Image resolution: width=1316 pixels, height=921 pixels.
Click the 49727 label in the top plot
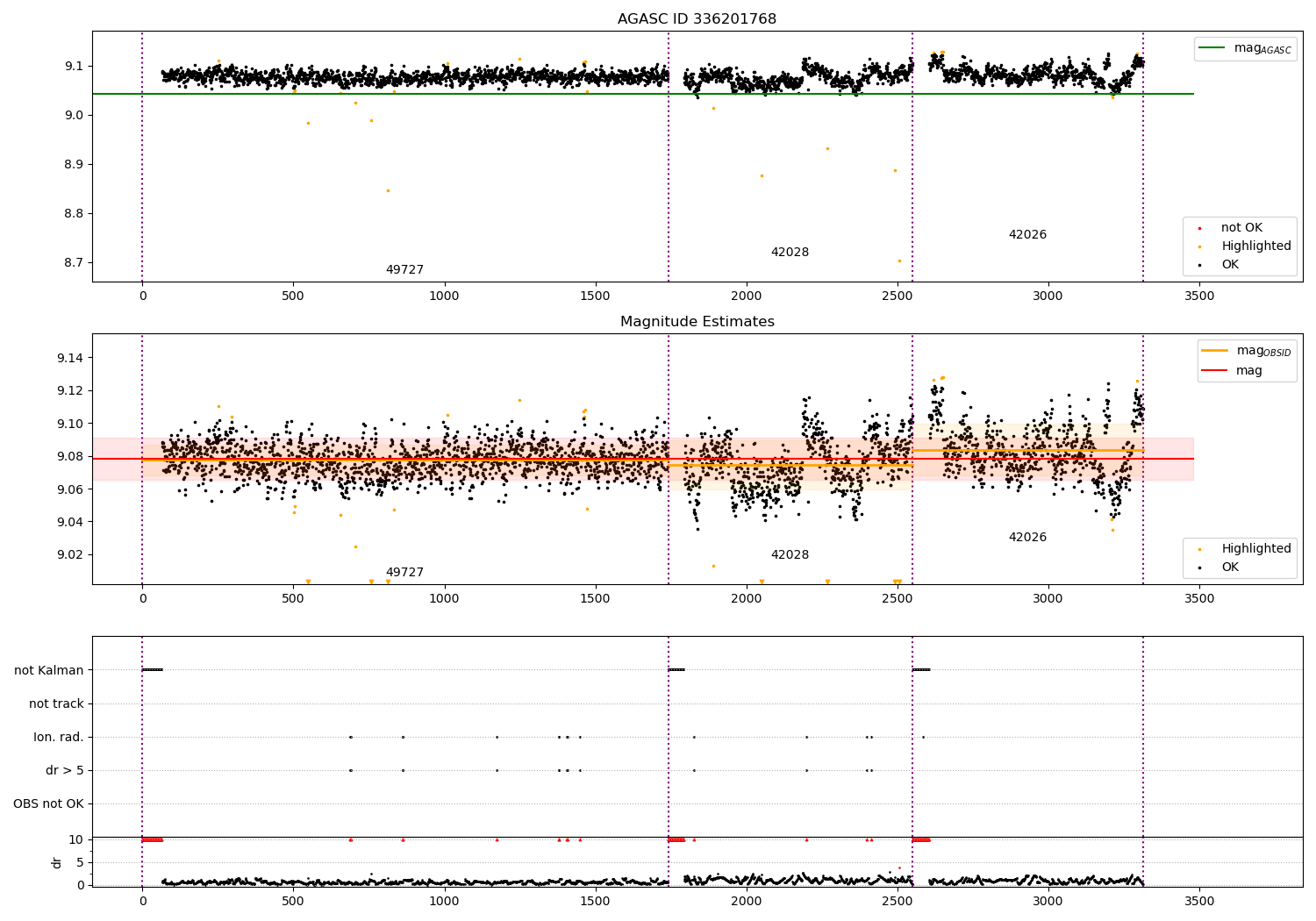click(404, 269)
